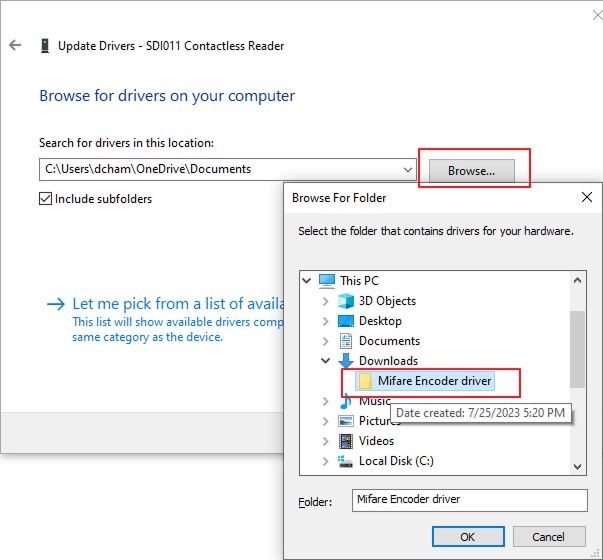The height and width of the screenshot is (560, 603).
Task: Select the Desktop folder icon
Action: point(346,321)
